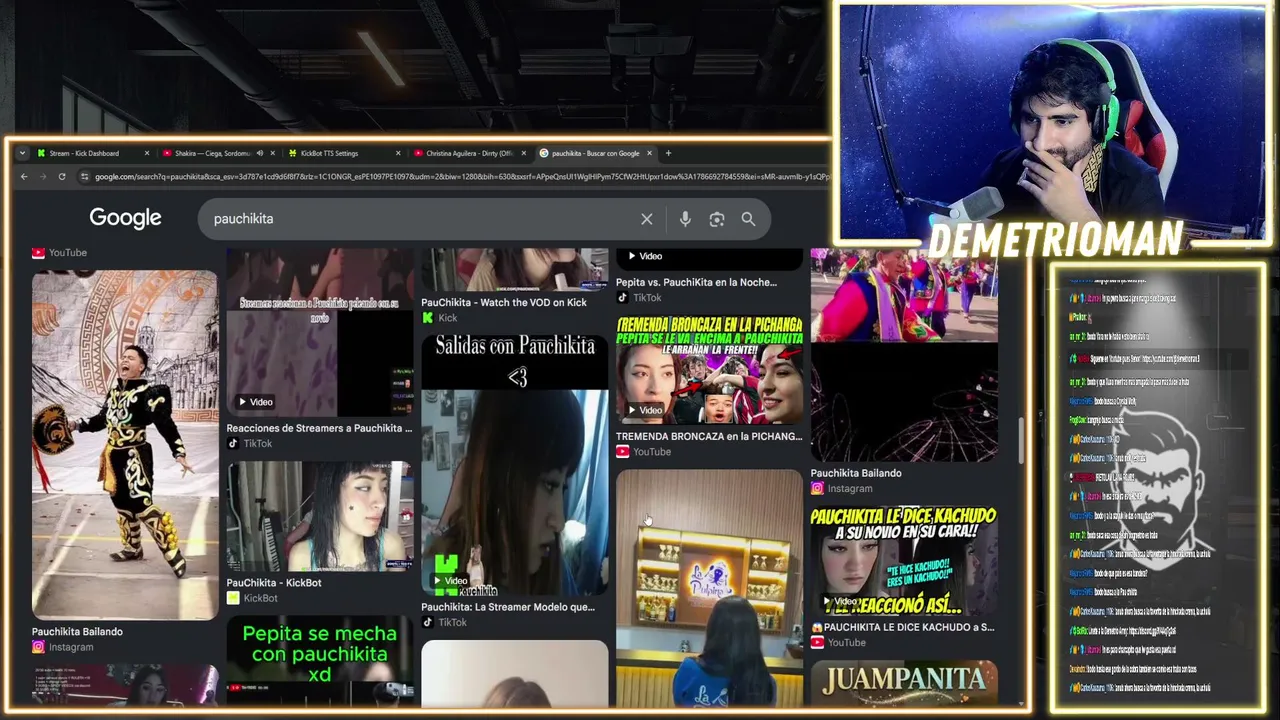This screenshot has width=1280, height=720.
Task: Open the 'PauChikita - KickBot' image thumbnail
Action: click(x=320, y=516)
